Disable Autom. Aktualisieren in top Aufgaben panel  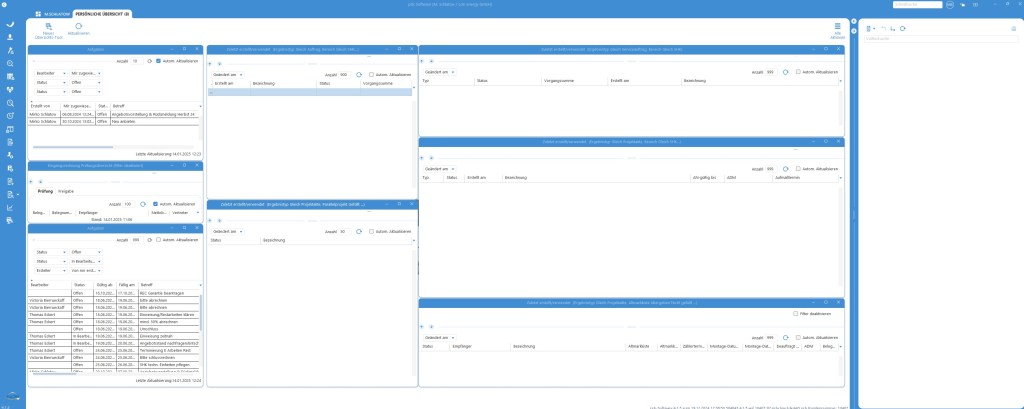pyautogui.click(x=158, y=61)
